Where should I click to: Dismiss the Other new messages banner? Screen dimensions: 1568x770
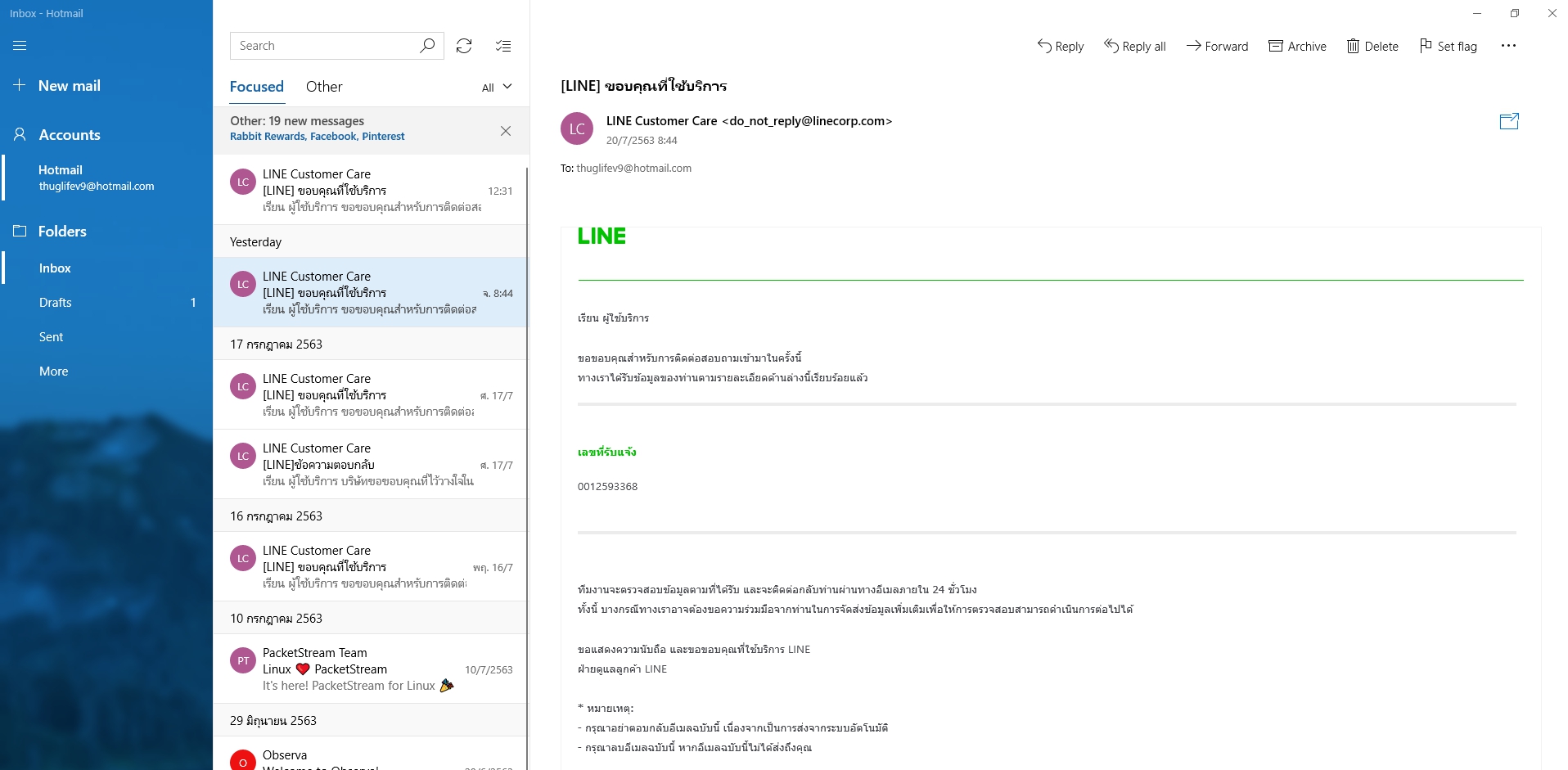506,131
